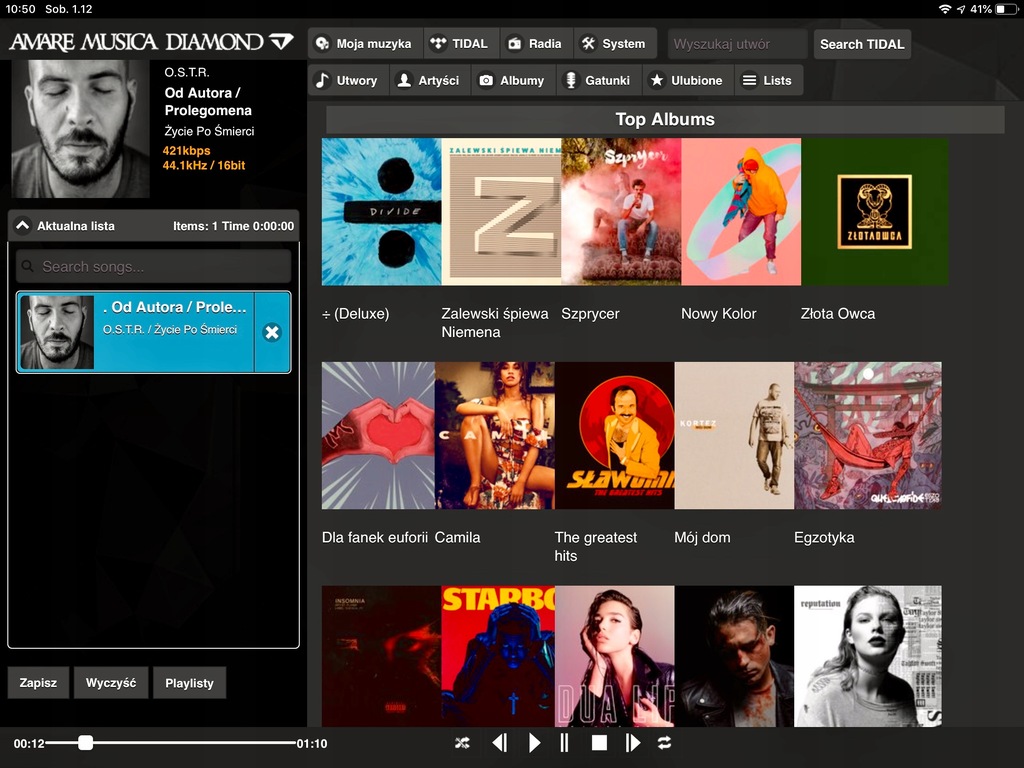
Task: Click the Top Albums heading
Action: point(665,120)
